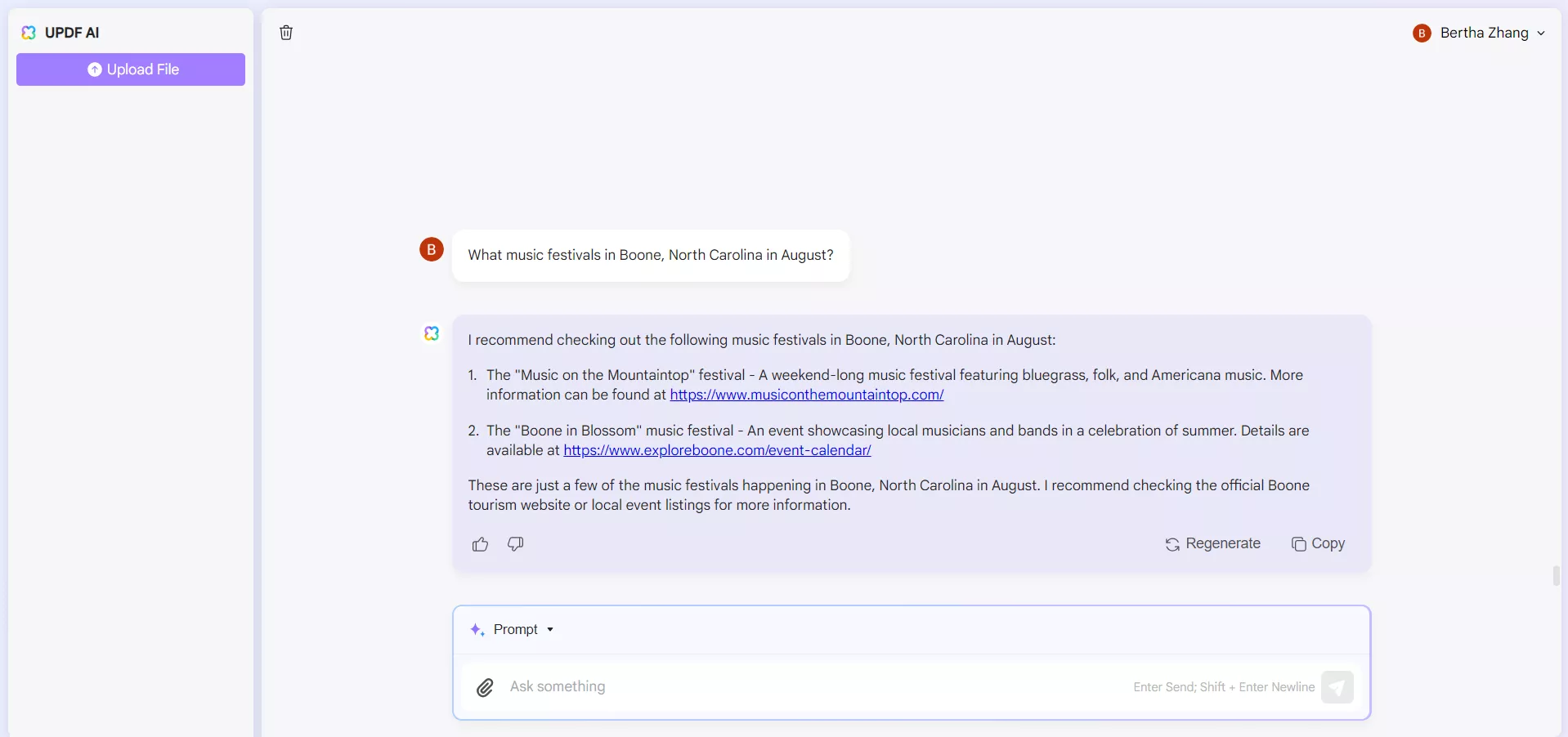
Task: Click the user question message bubble
Action: pyautogui.click(x=650, y=256)
